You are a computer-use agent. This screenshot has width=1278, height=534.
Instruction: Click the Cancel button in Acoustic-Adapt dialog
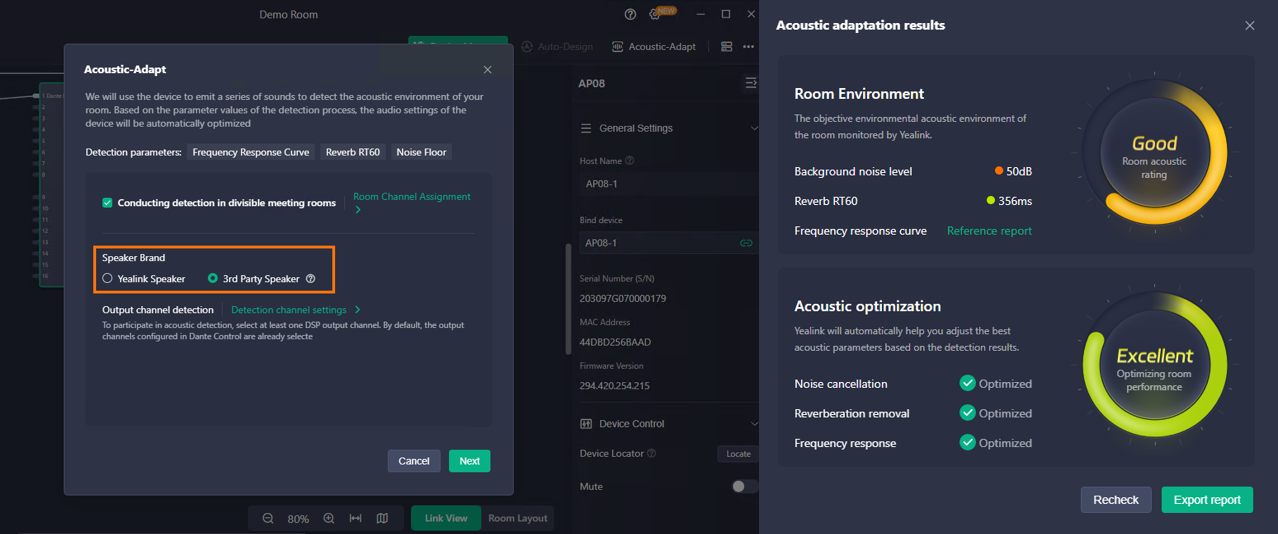point(414,461)
